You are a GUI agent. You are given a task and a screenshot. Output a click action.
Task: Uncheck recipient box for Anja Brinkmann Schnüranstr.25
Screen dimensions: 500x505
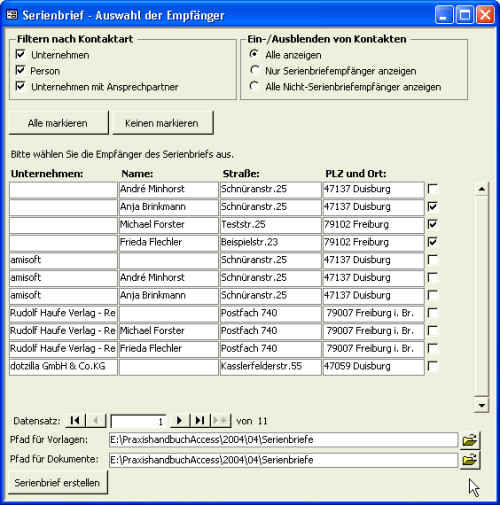click(433, 207)
